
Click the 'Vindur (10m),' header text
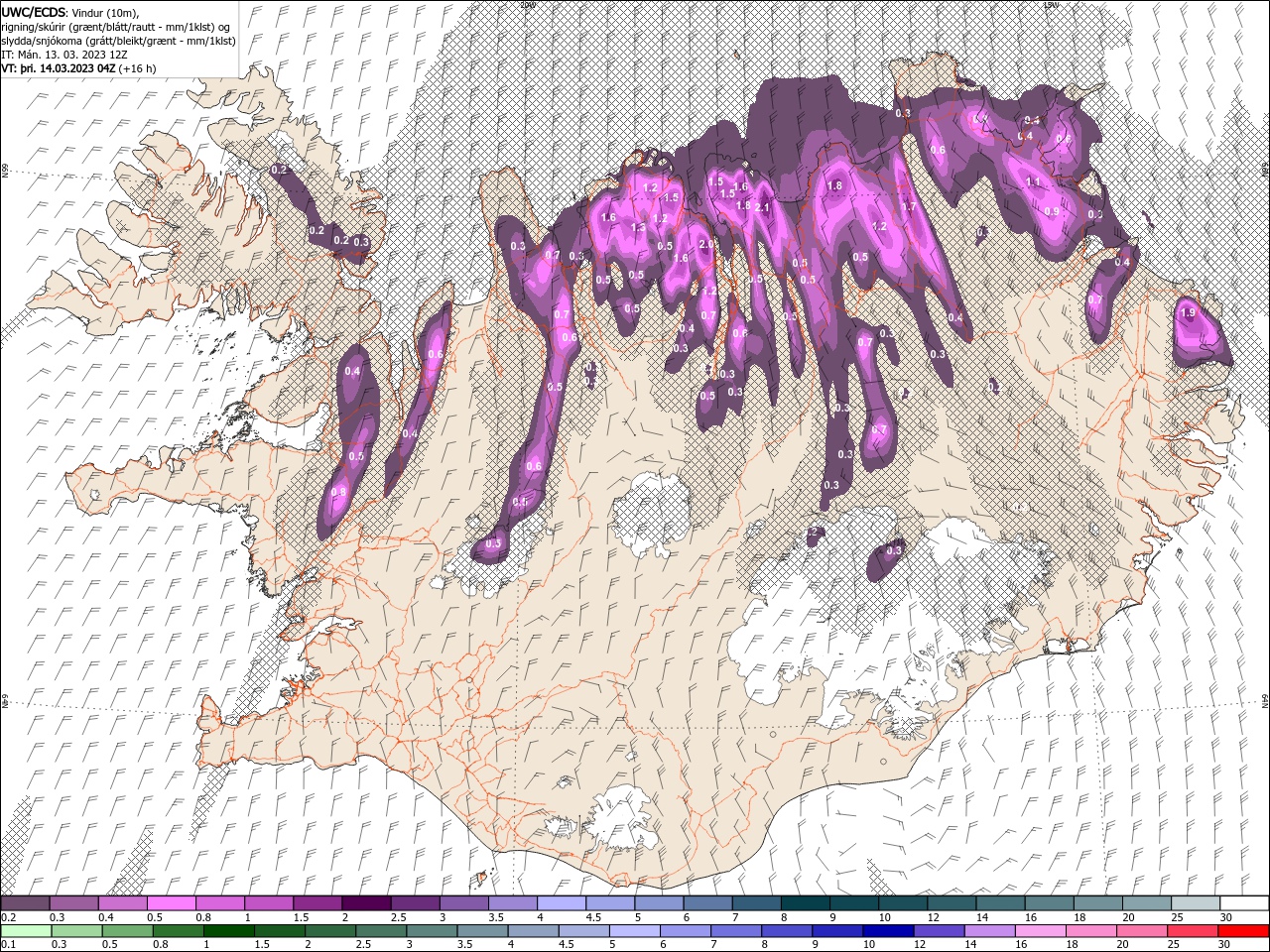(106, 12)
